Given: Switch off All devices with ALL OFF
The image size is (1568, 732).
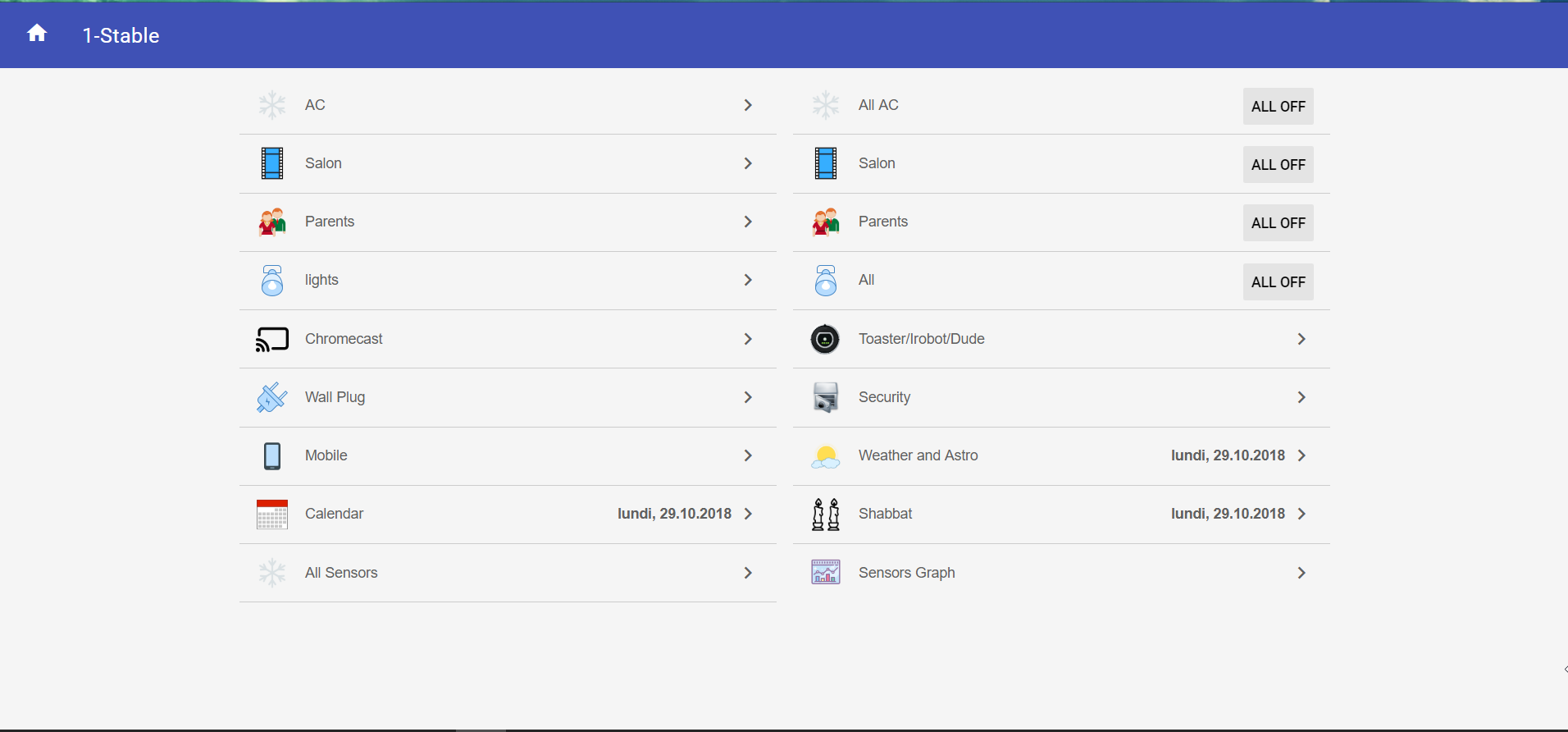Looking at the screenshot, I should click(x=1277, y=281).
